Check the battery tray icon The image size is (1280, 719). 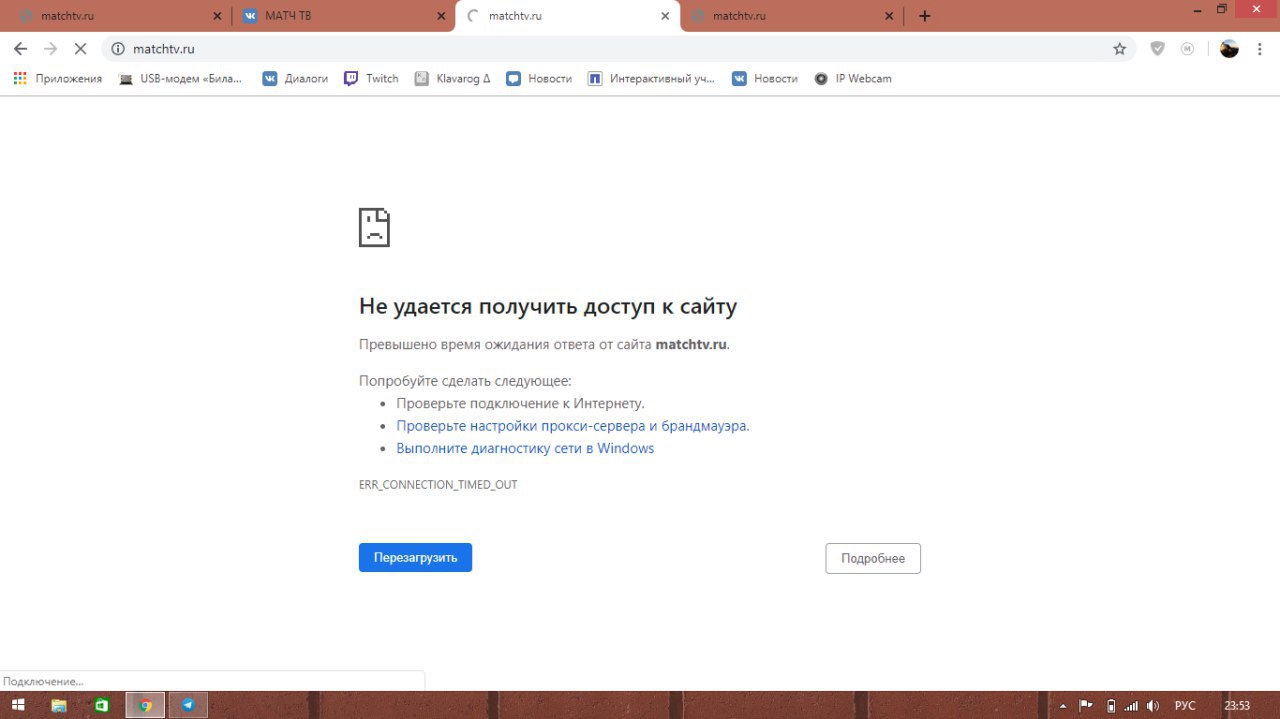tap(1110, 705)
